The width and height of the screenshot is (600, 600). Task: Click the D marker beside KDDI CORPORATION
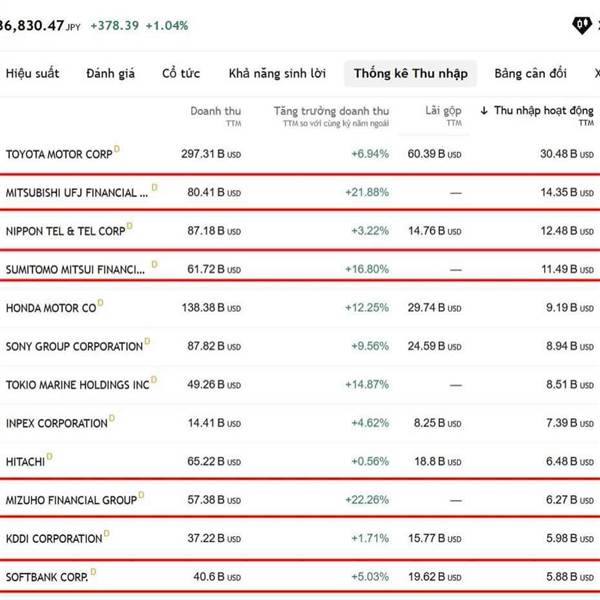[x=107, y=533]
